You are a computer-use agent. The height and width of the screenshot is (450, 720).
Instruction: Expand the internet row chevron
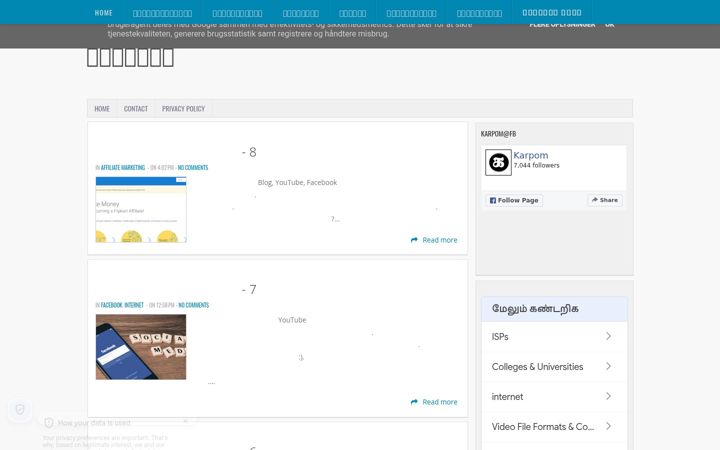click(x=608, y=396)
